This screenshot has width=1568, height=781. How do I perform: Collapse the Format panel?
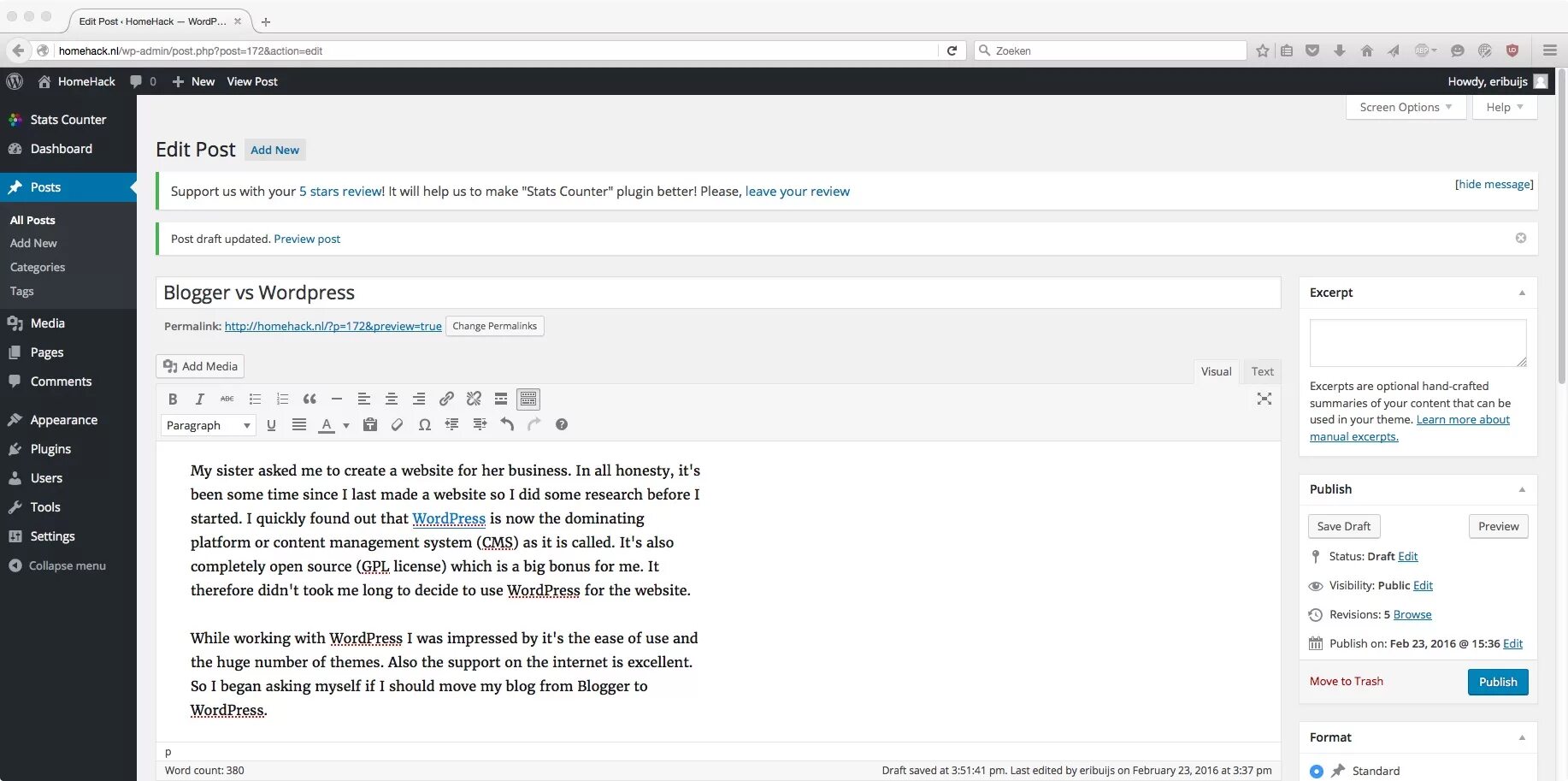pyautogui.click(x=1522, y=737)
